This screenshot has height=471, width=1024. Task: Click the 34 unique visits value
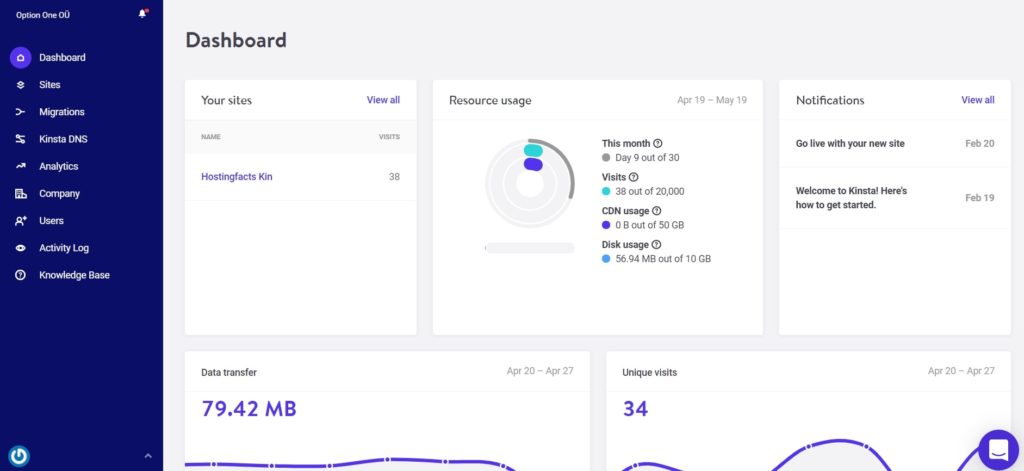tap(635, 409)
